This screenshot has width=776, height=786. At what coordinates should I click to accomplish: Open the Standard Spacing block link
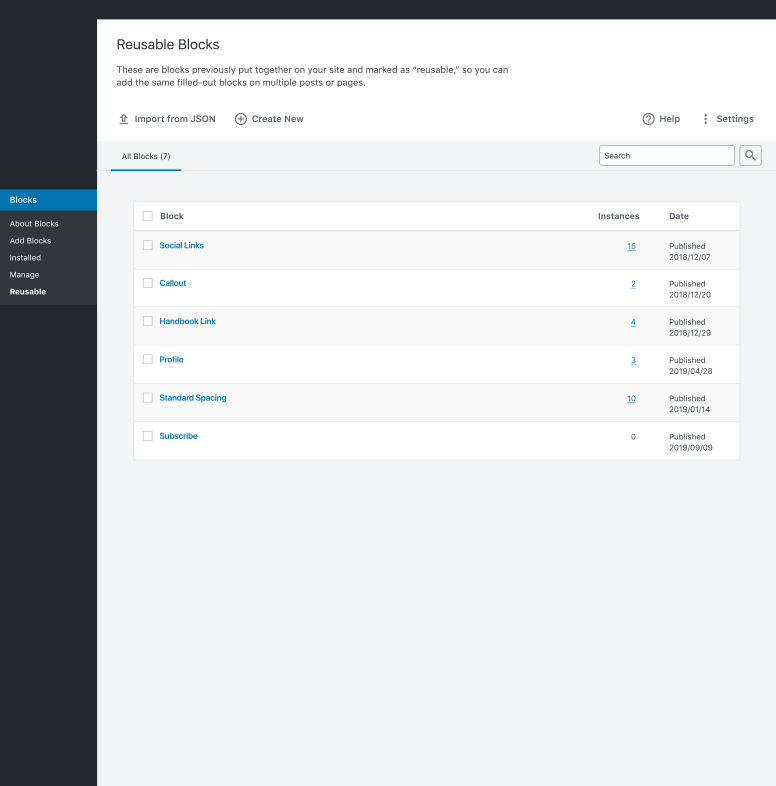click(x=192, y=398)
